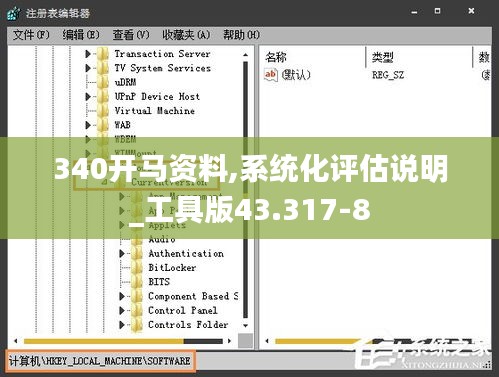The image size is (499, 377).
Task: Click the Authentication folder icon
Action: 137,254
